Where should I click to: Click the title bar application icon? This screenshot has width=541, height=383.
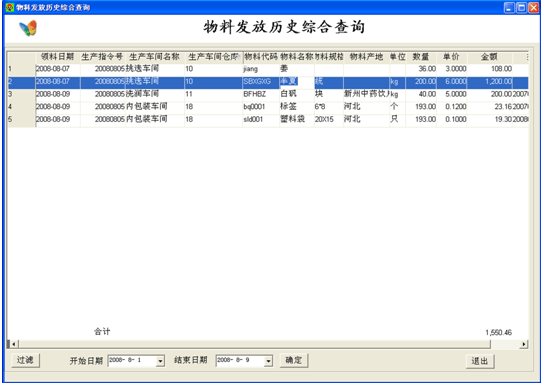10,7
